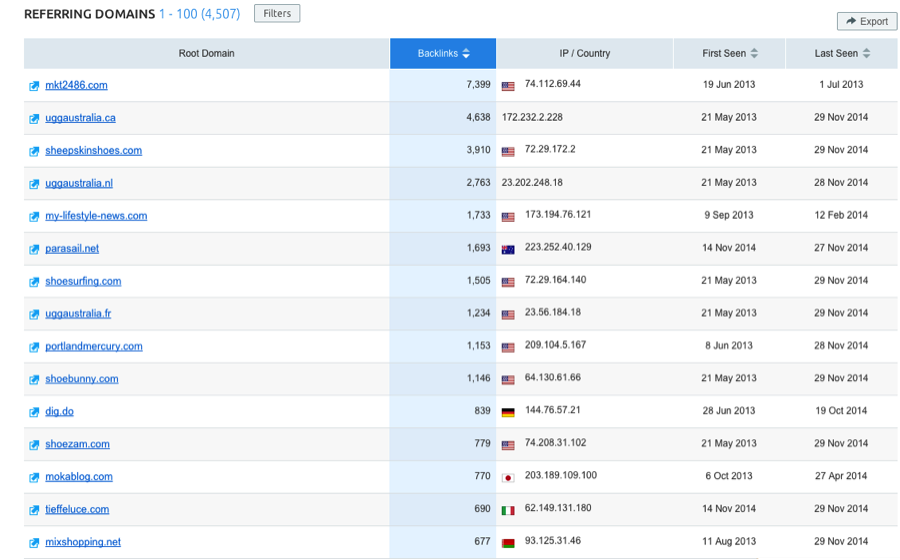
Task: Open external link icon for shoebunny.com
Action: (34, 380)
